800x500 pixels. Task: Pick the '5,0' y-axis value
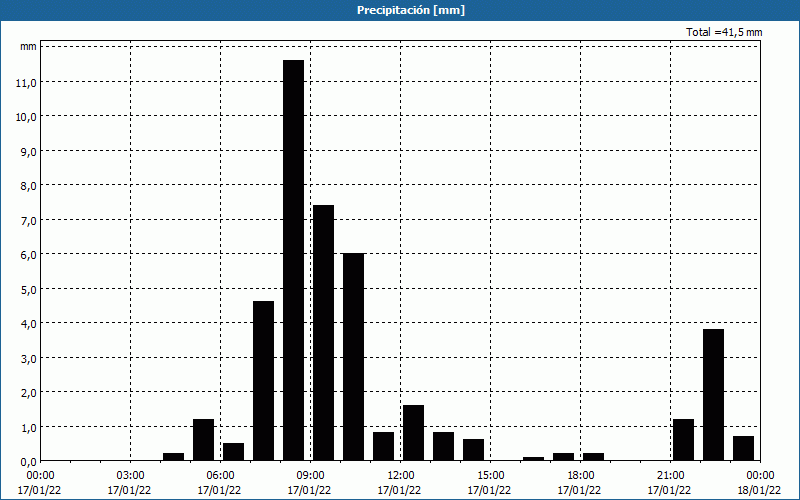click(x=29, y=289)
